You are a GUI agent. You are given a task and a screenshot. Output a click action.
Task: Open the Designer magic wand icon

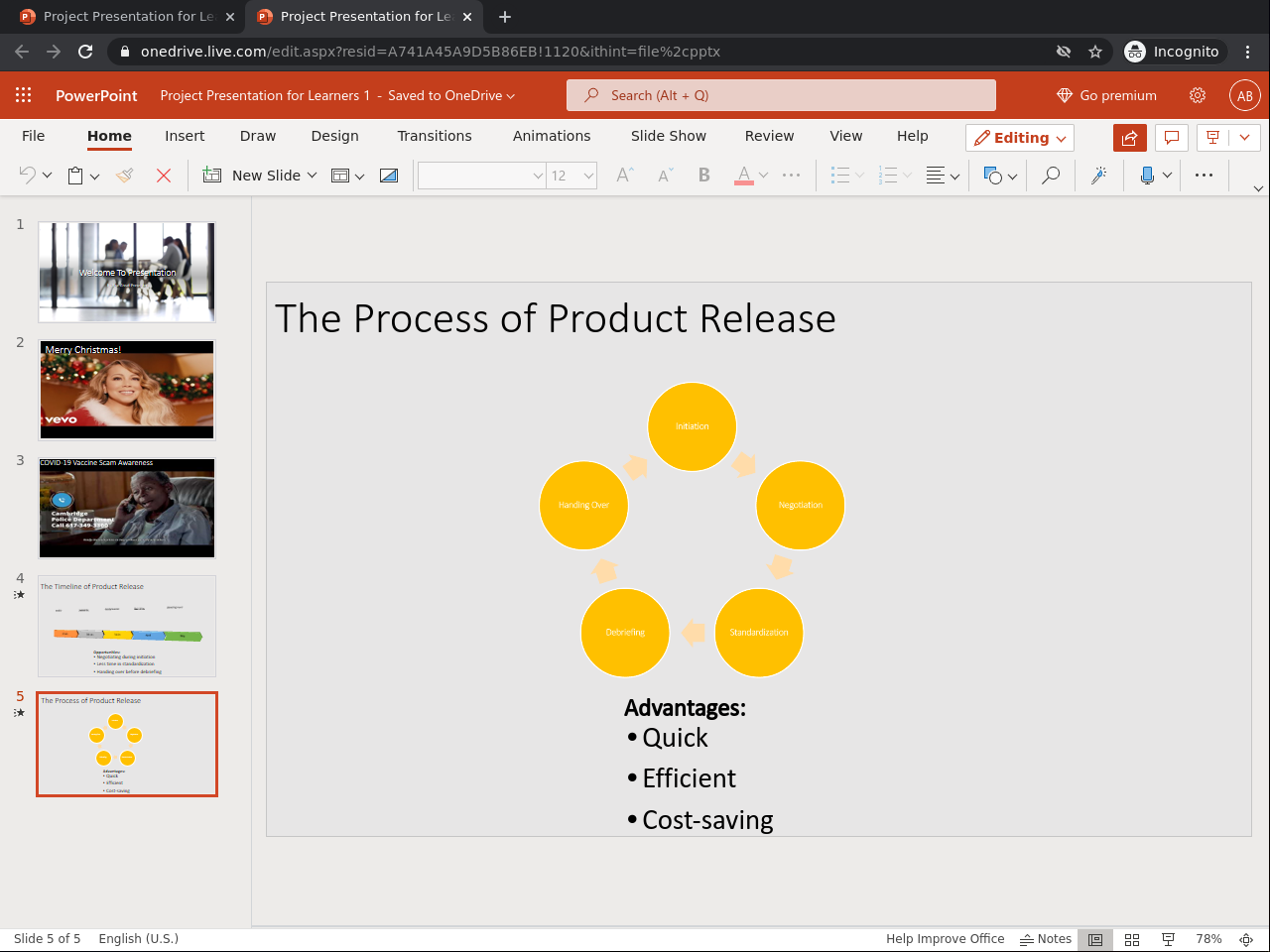[1098, 176]
